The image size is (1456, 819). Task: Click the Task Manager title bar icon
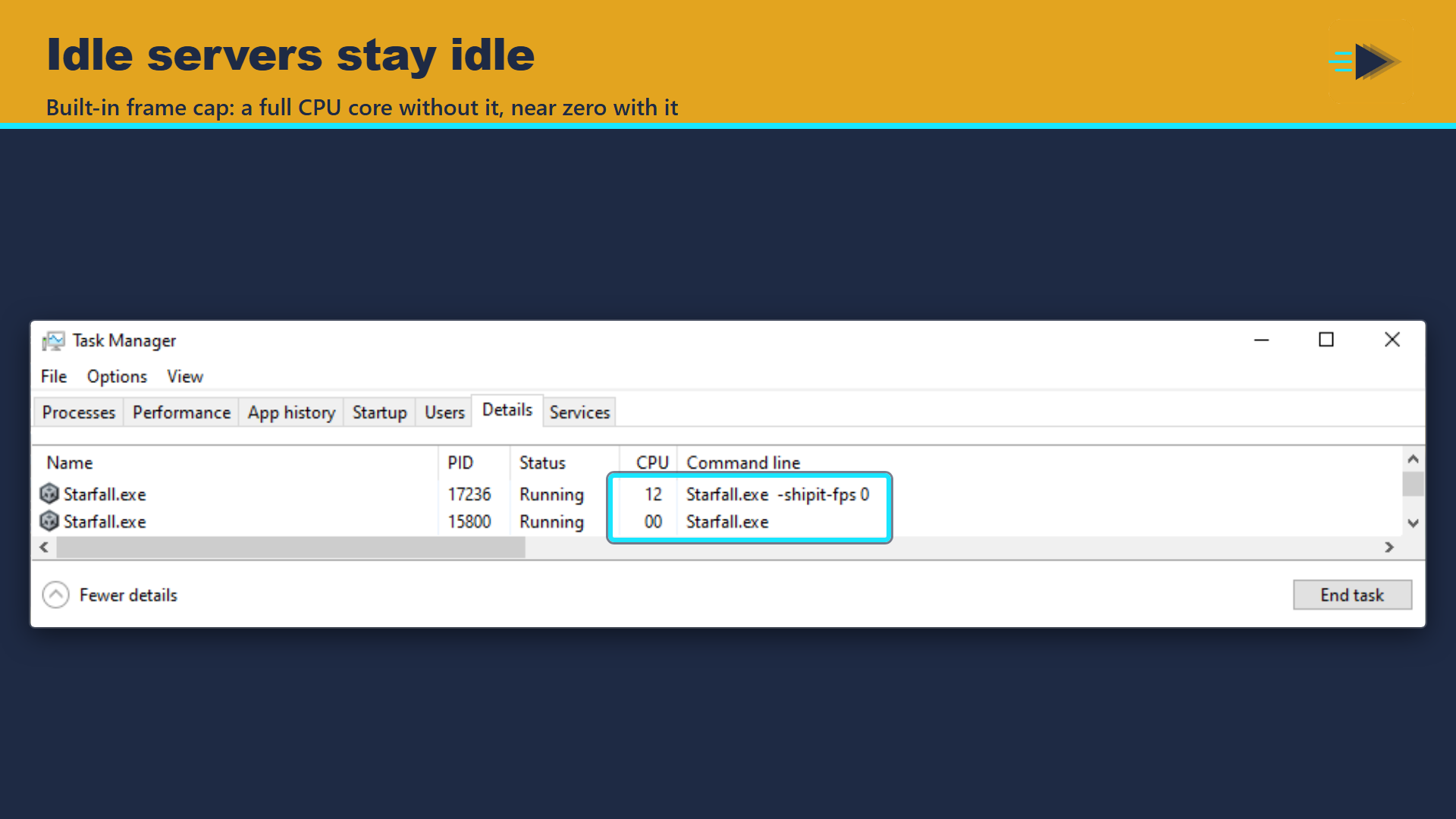pyautogui.click(x=53, y=341)
